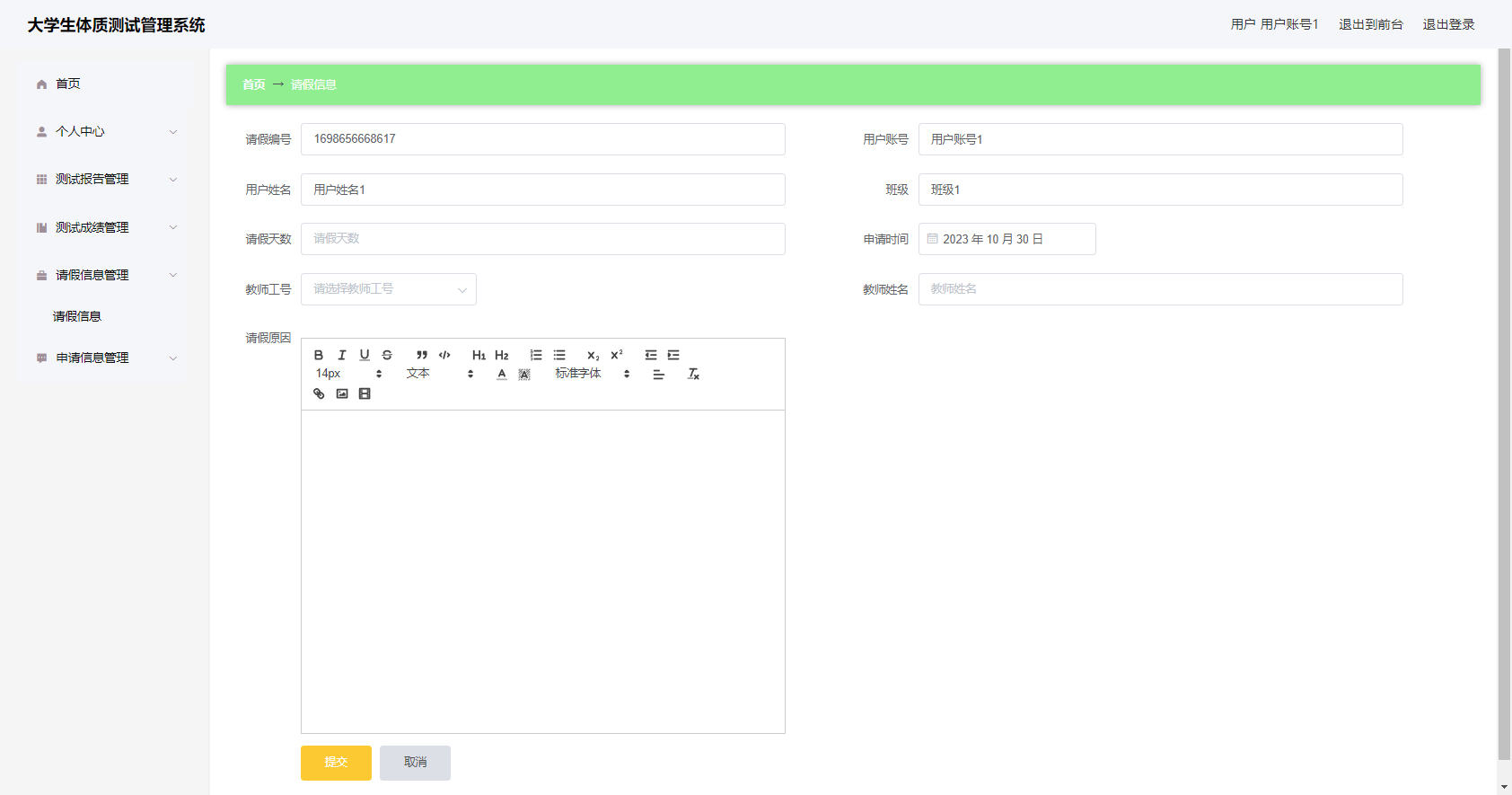The height and width of the screenshot is (795, 1512).
Task: Focus the 用户账号 input field
Action: 1161,139
